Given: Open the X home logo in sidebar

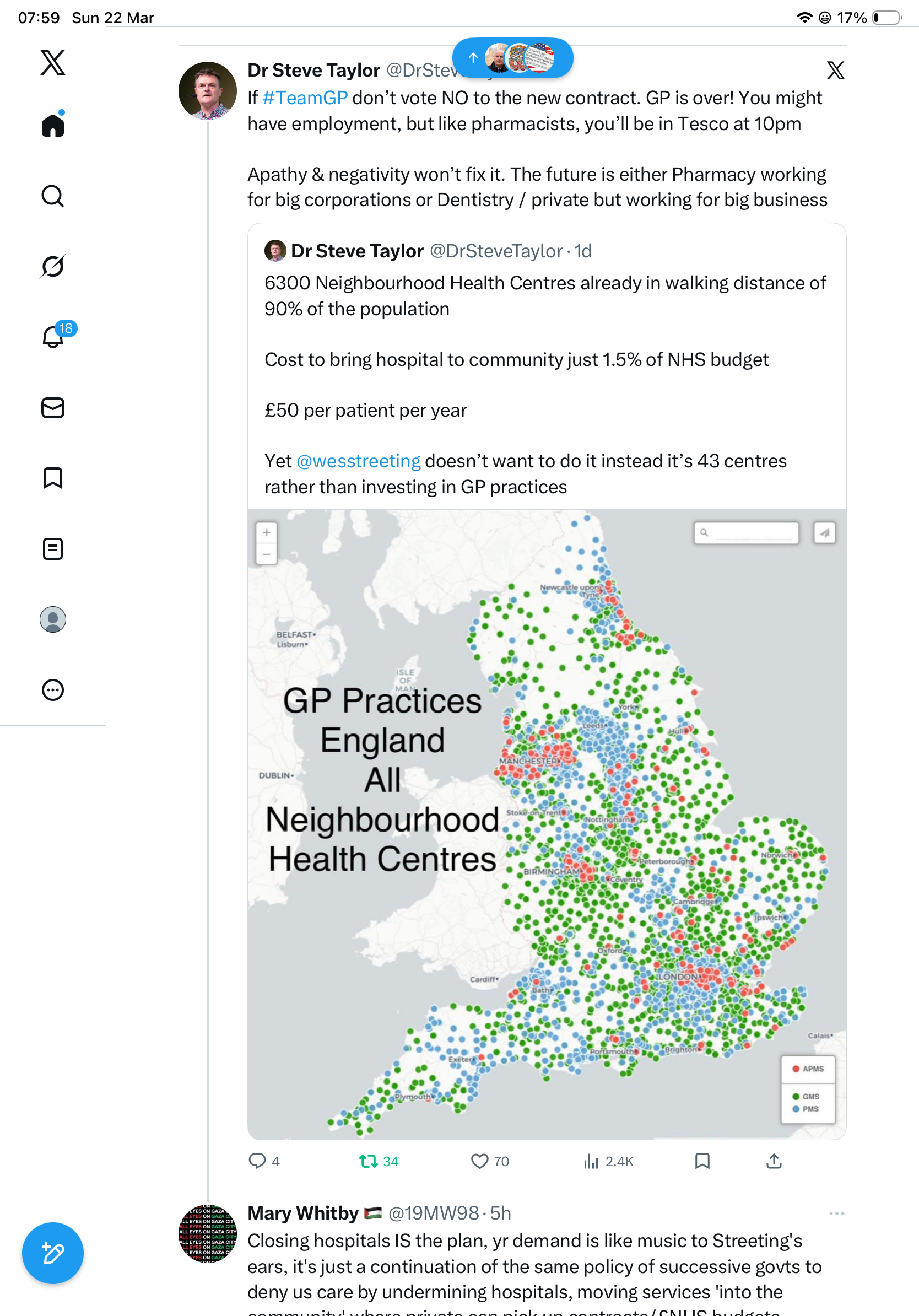Looking at the screenshot, I should click(53, 62).
